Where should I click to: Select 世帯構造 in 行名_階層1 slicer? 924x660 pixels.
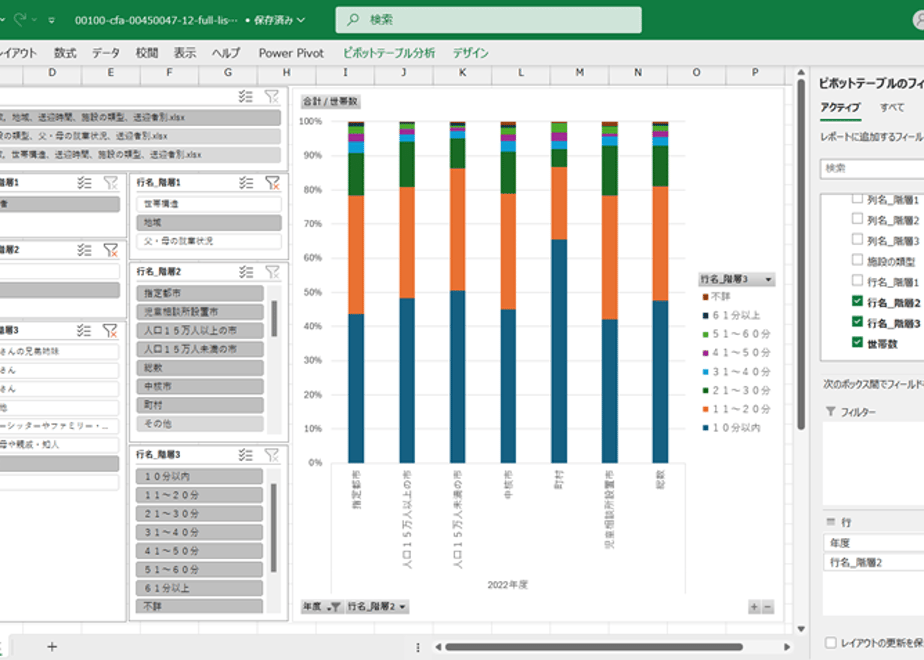click(x=209, y=204)
